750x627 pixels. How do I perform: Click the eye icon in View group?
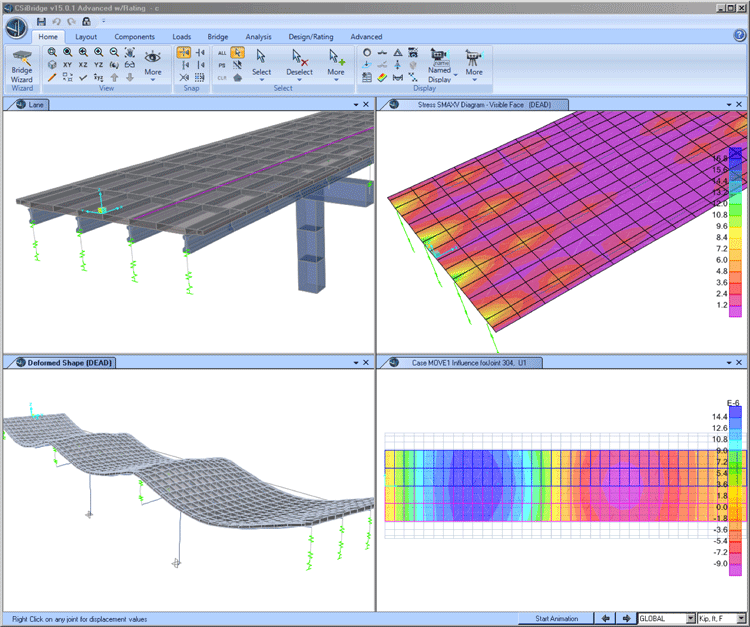(152, 58)
